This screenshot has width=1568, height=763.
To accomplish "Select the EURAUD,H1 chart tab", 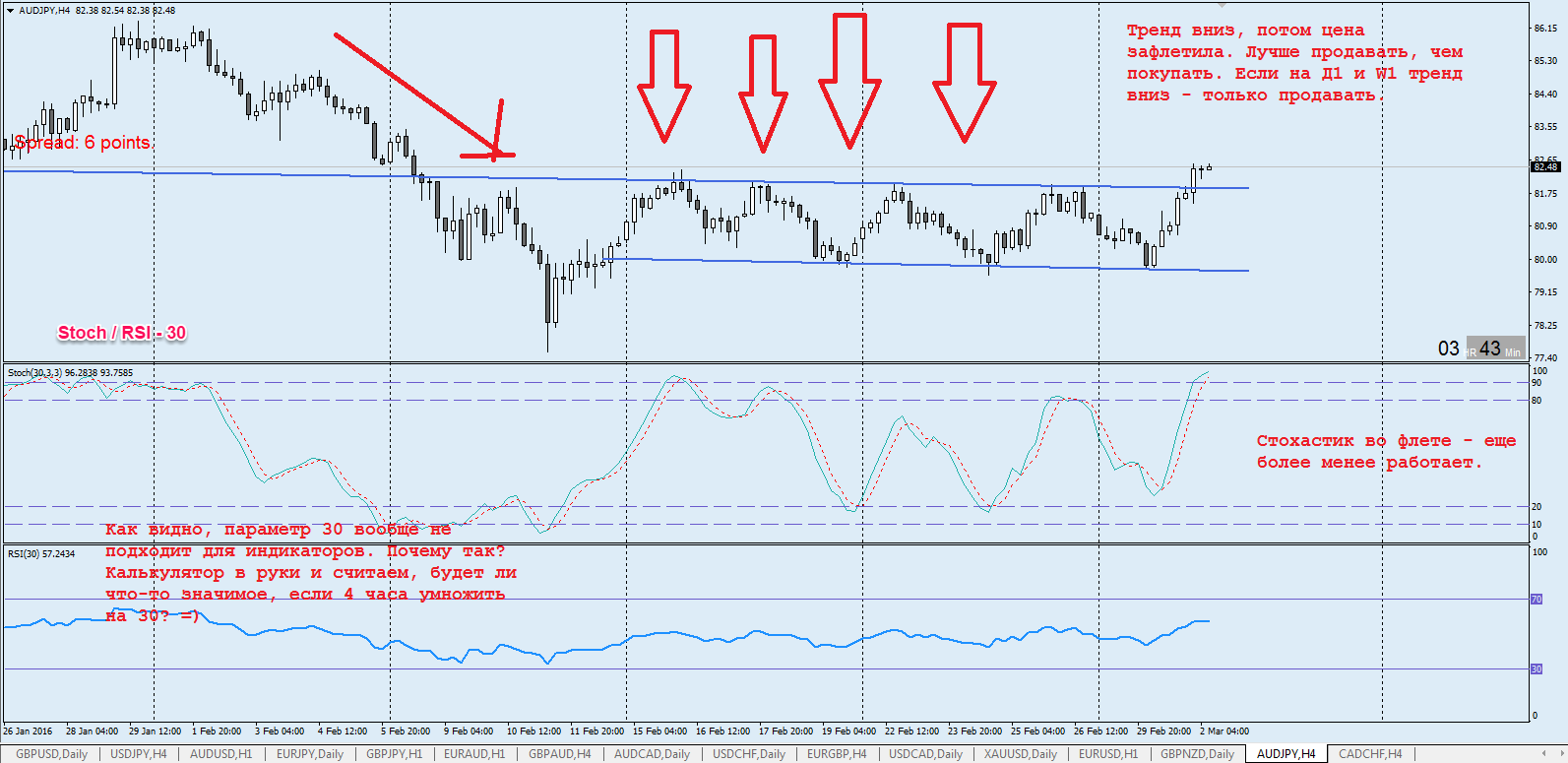I will [474, 754].
